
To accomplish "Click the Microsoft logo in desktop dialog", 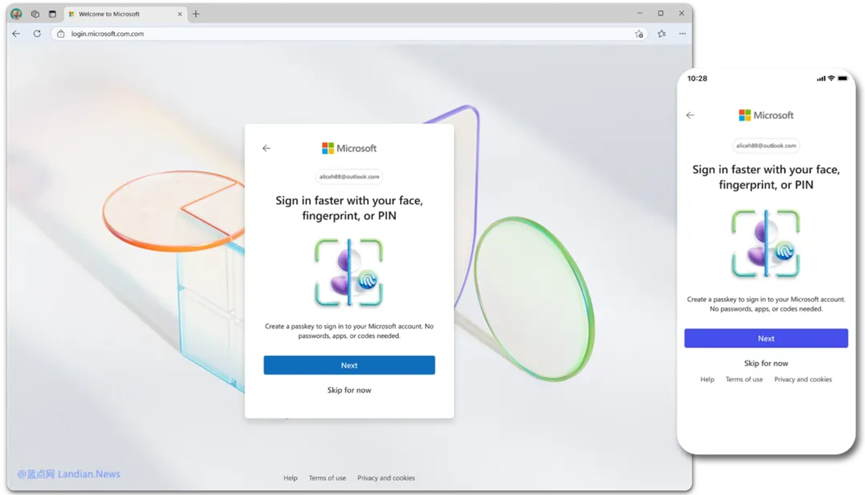I will 349,148.
